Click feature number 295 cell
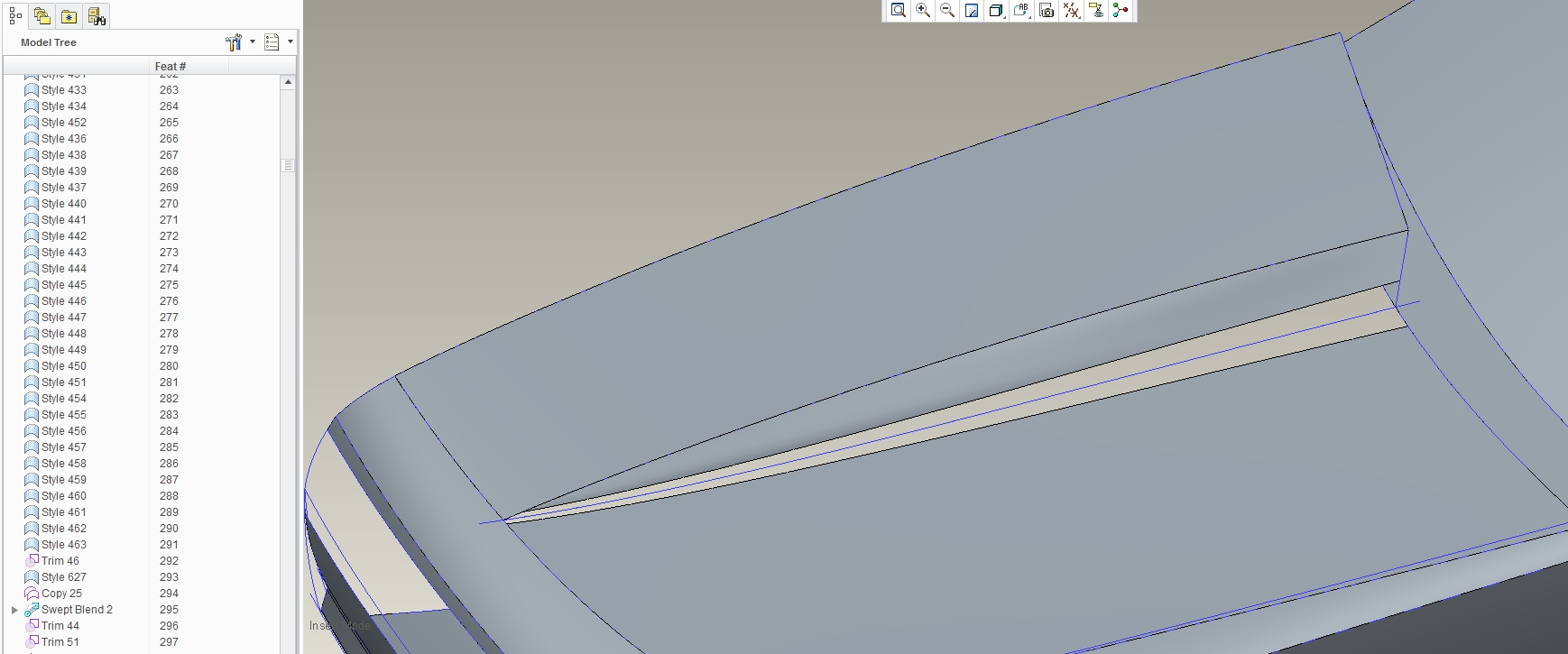The image size is (1568, 654). click(169, 610)
